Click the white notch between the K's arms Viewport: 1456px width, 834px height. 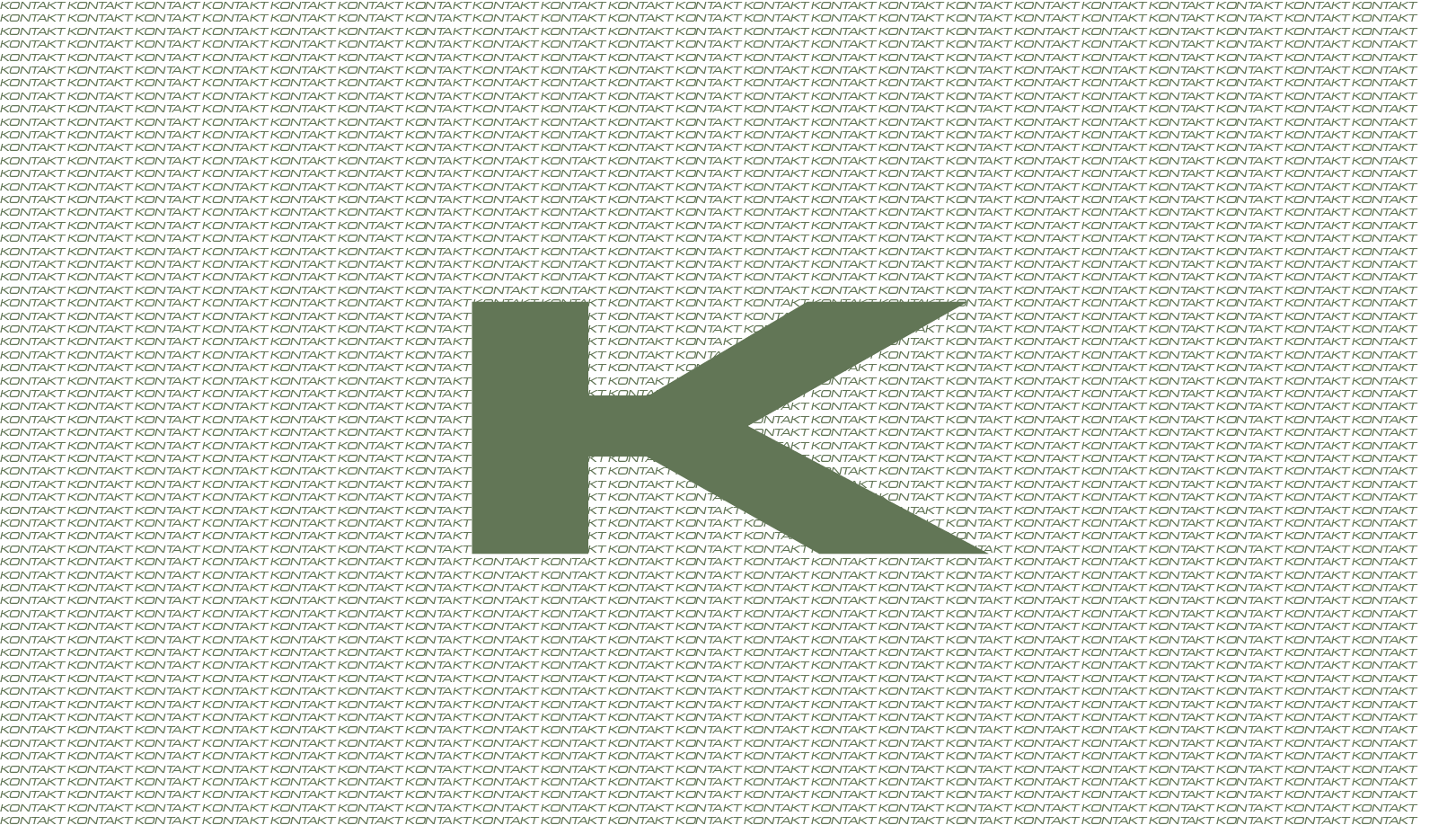[853, 421]
